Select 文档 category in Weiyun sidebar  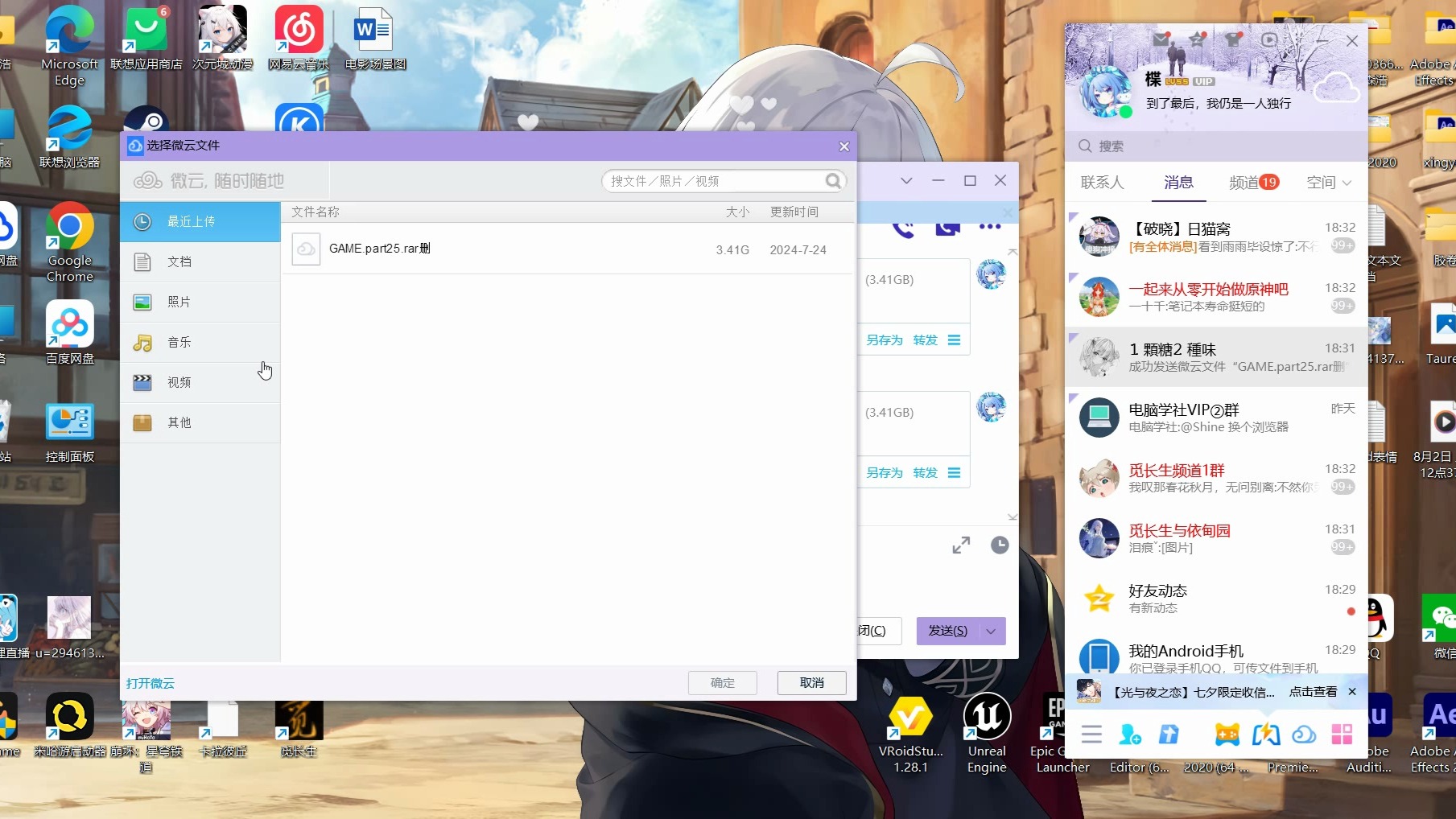coord(200,261)
